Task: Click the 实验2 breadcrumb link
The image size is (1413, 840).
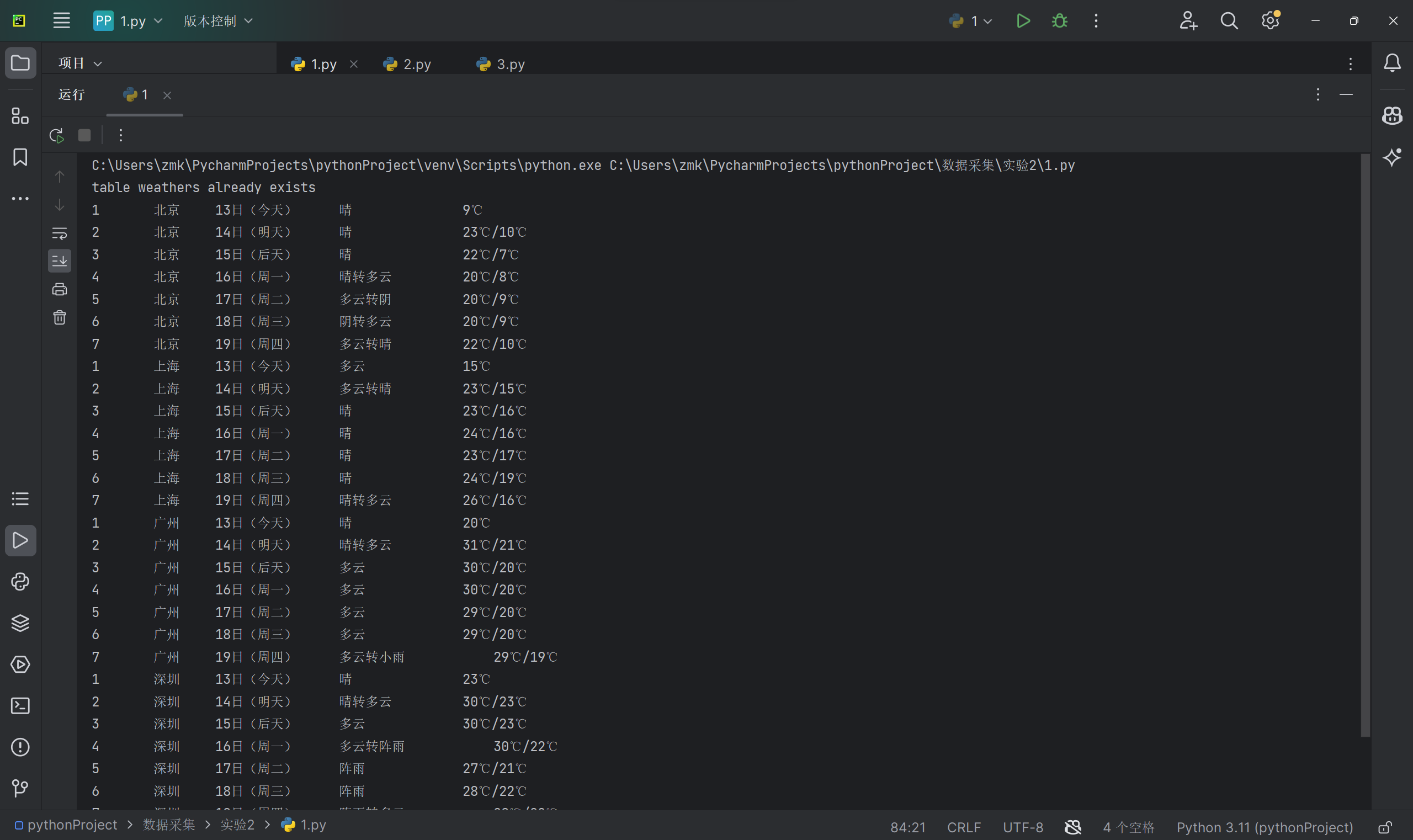Action: (x=237, y=825)
